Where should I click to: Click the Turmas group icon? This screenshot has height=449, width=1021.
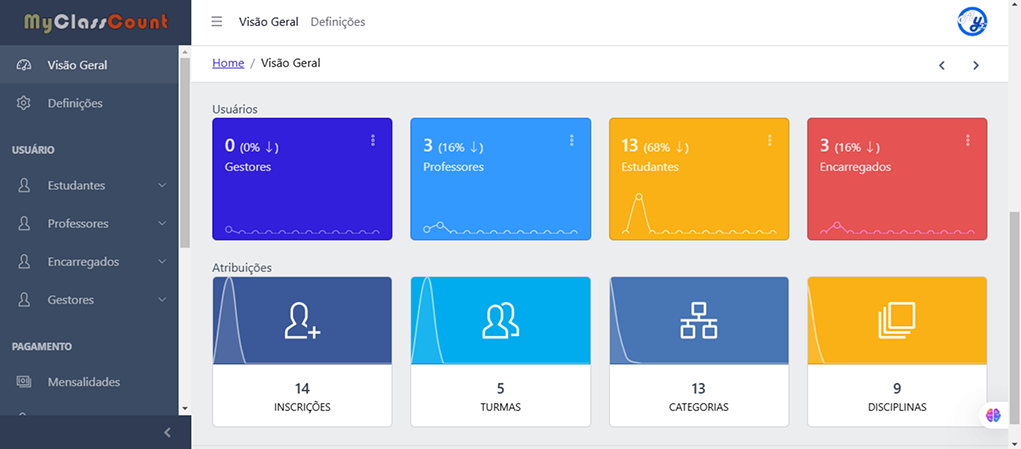pyautogui.click(x=500, y=320)
